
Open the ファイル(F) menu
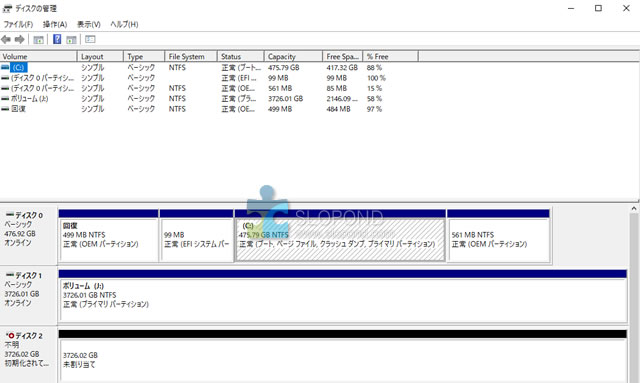click(18, 24)
